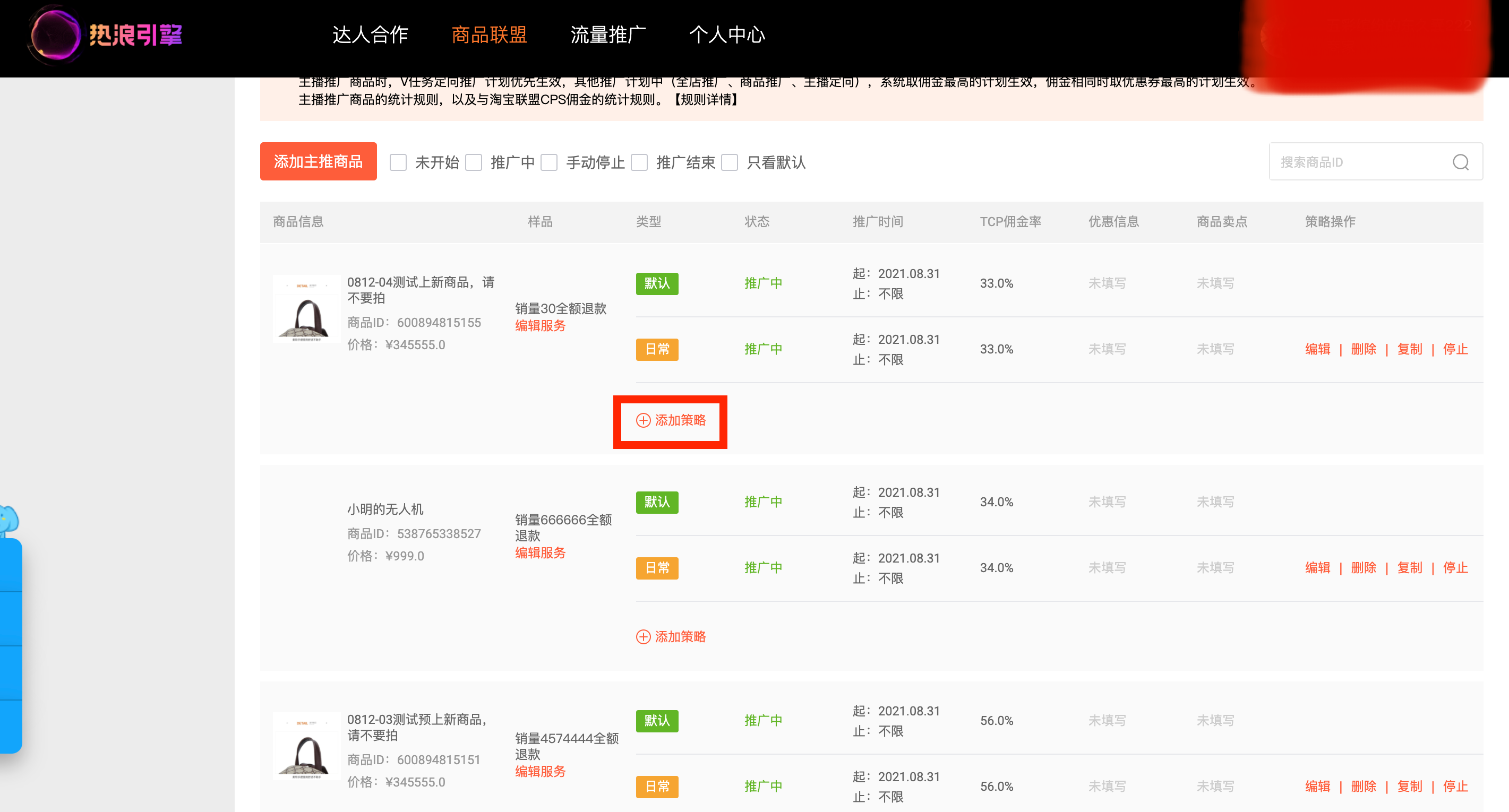Image resolution: width=1509 pixels, height=812 pixels.
Task: Click the 0812-03测试预上新商品 product title
Action: tap(417, 727)
